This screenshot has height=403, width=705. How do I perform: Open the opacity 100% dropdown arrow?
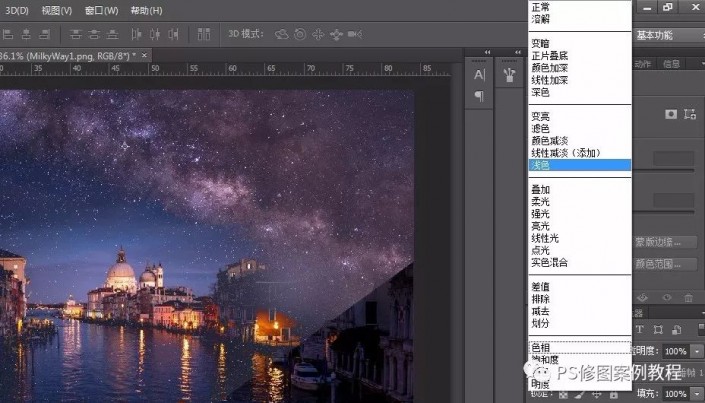[697, 351]
